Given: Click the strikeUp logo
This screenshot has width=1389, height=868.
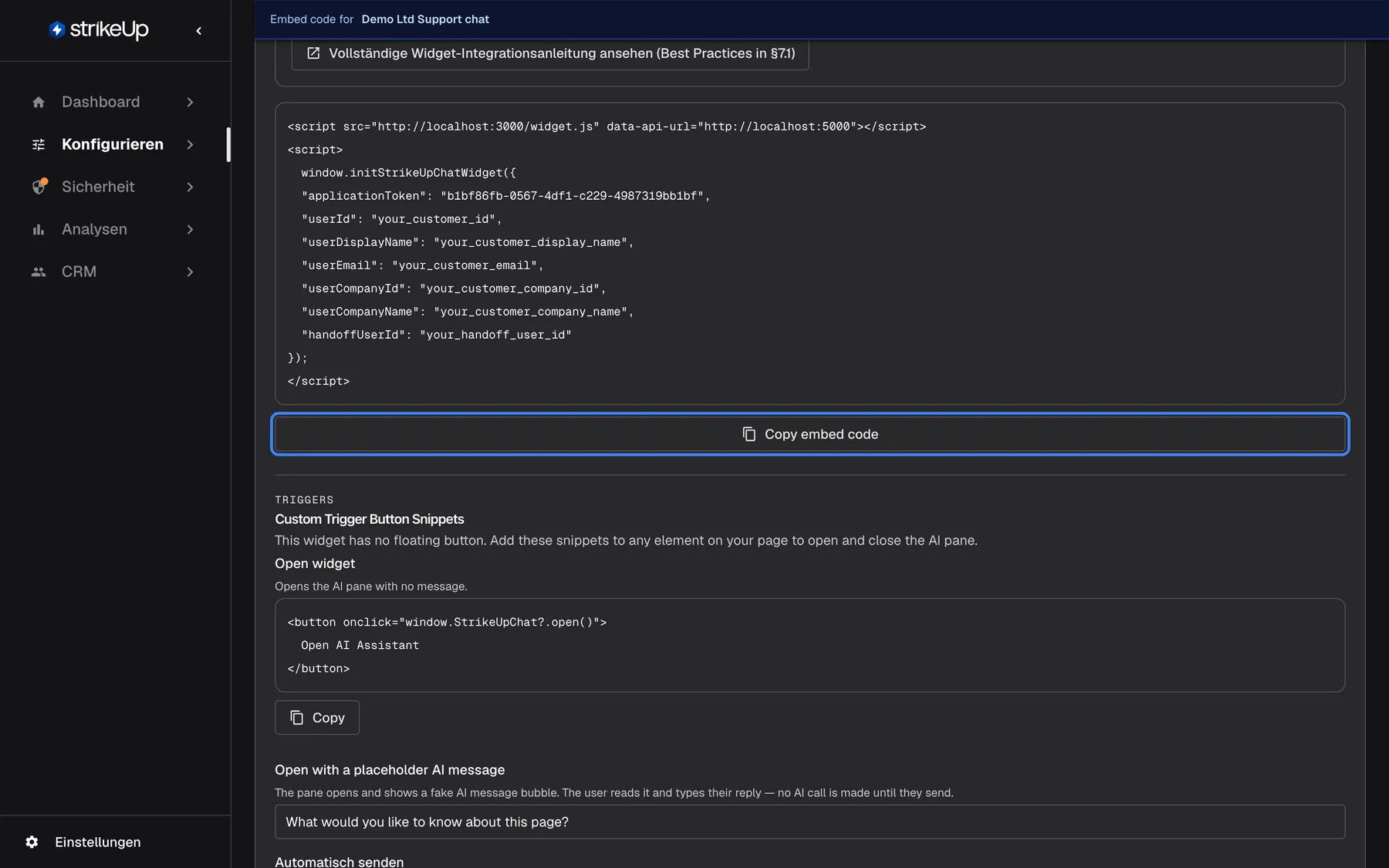Looking at the screenshot, I should coord(99,29).
